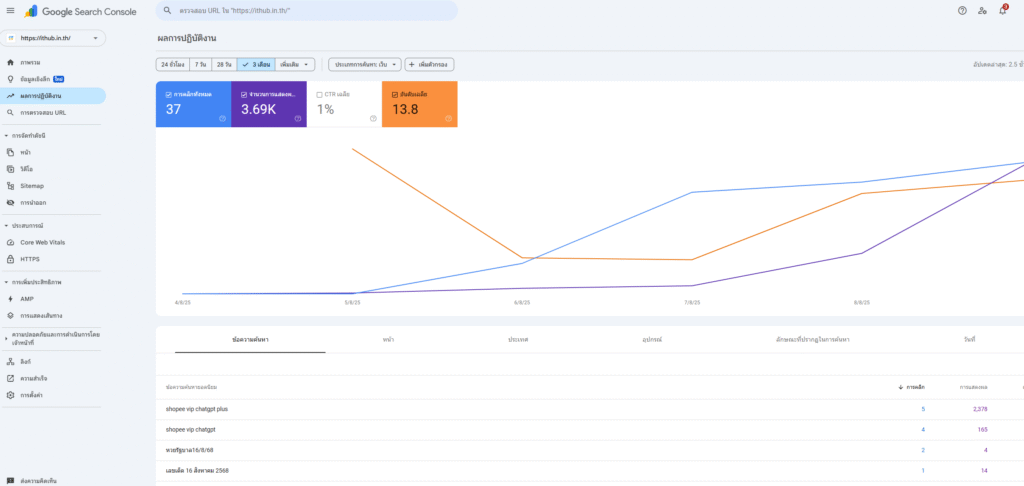Click the Achievements external-link icon
This screenshot has width=1024, height=486.
pyautogui.click(x=10, y=378)
